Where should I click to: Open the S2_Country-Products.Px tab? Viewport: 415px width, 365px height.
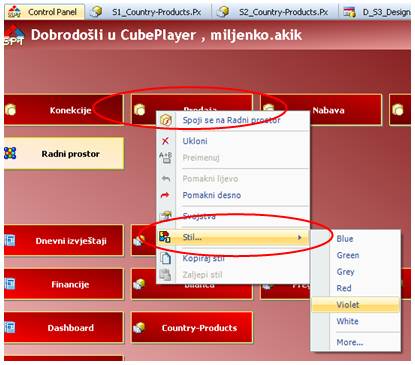275,12
